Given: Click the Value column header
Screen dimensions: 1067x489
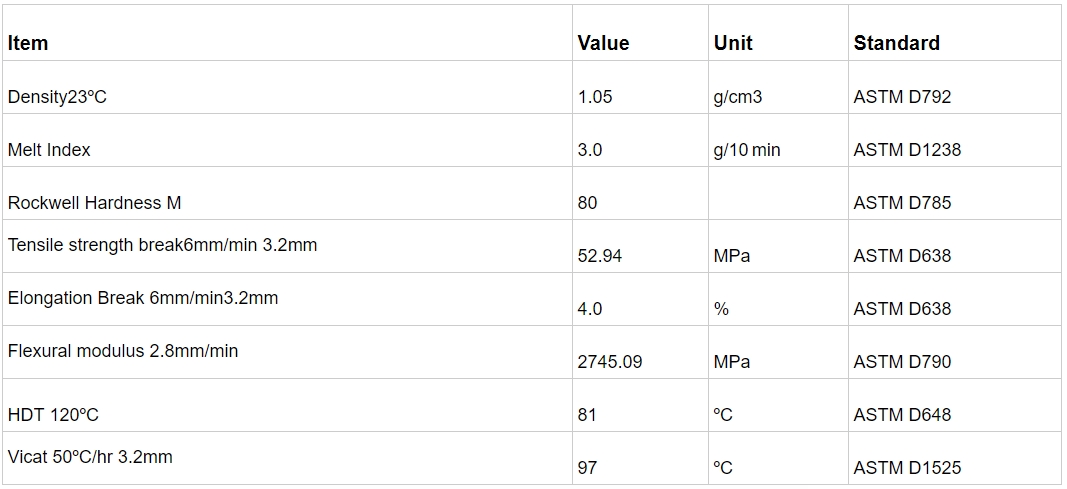Looking at the screenshot, I should click(x=603, y=43).
